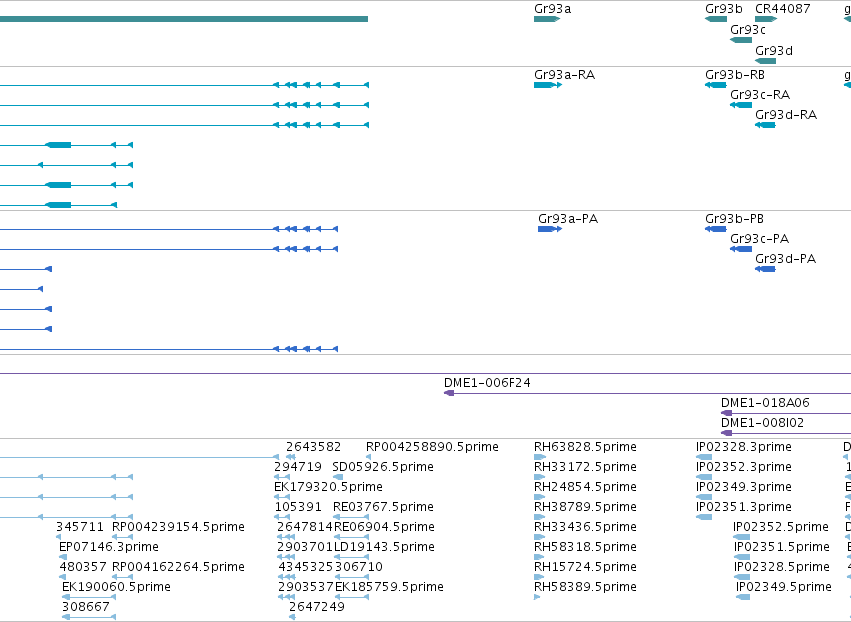Click EST EP07146.3prime
Viewport: 851px width, 622px height.
(63, 557)
